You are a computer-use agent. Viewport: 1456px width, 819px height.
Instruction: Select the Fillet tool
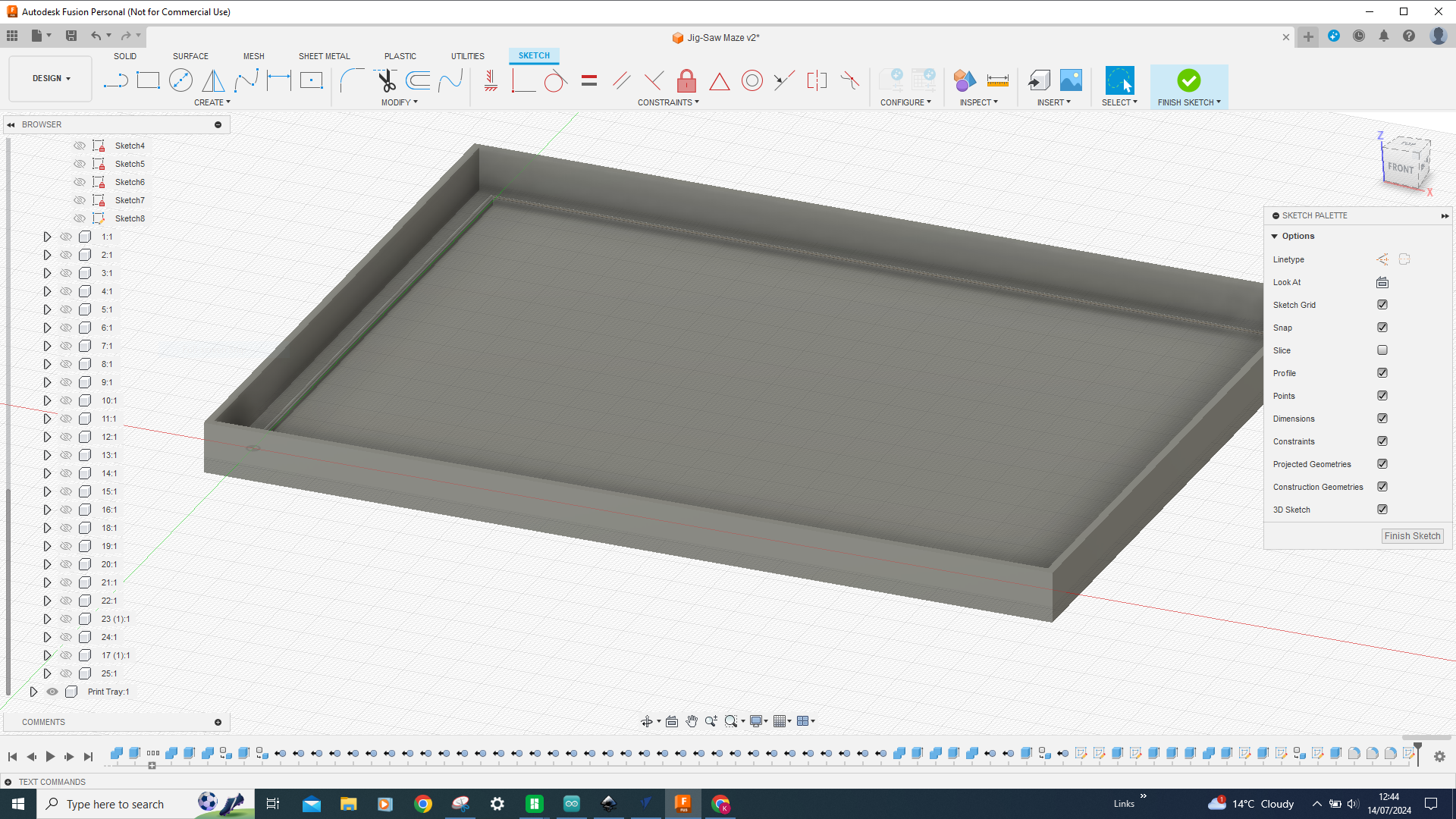(352, 80)
